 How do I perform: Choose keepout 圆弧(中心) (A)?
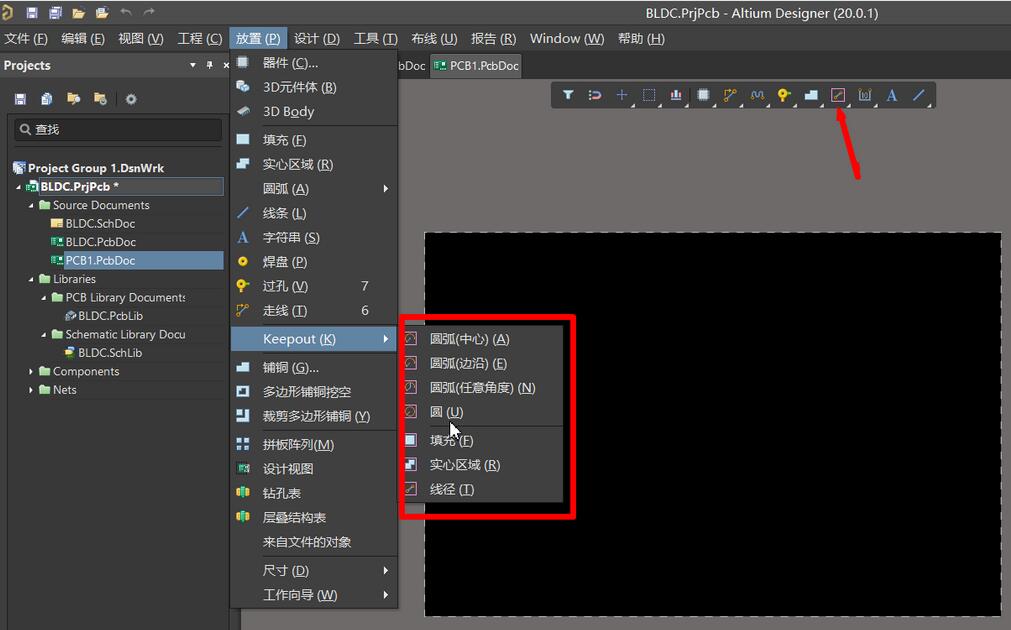click(x=482, y=339)
